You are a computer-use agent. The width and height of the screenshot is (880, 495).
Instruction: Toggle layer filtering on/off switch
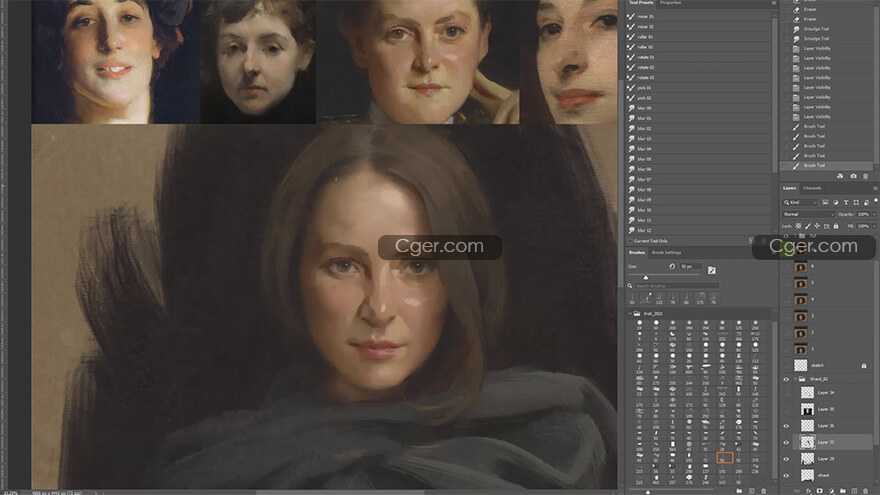point(876,200)
